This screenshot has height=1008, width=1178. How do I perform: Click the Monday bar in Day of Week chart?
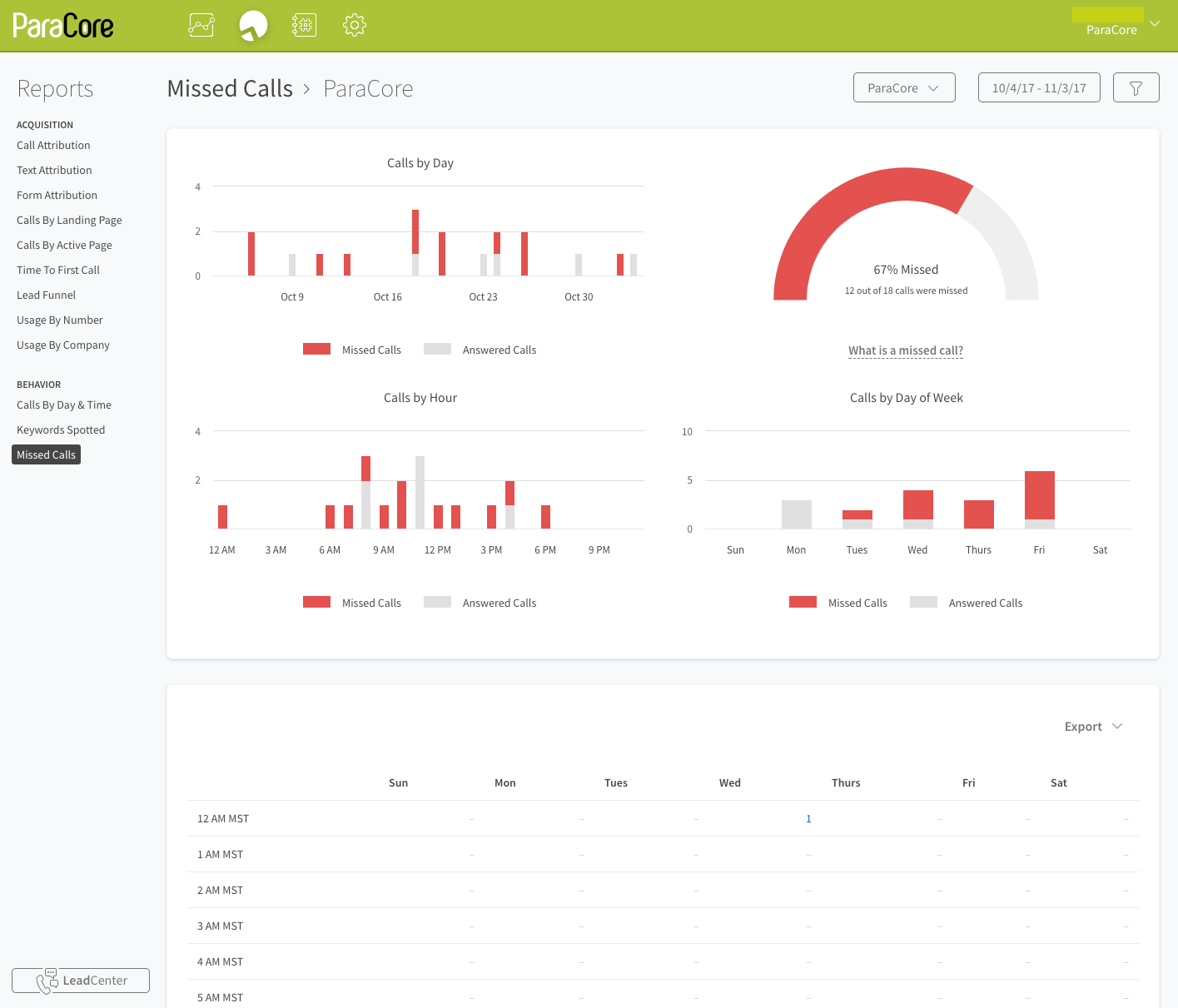pyautogui.click(x=797, y=514)
